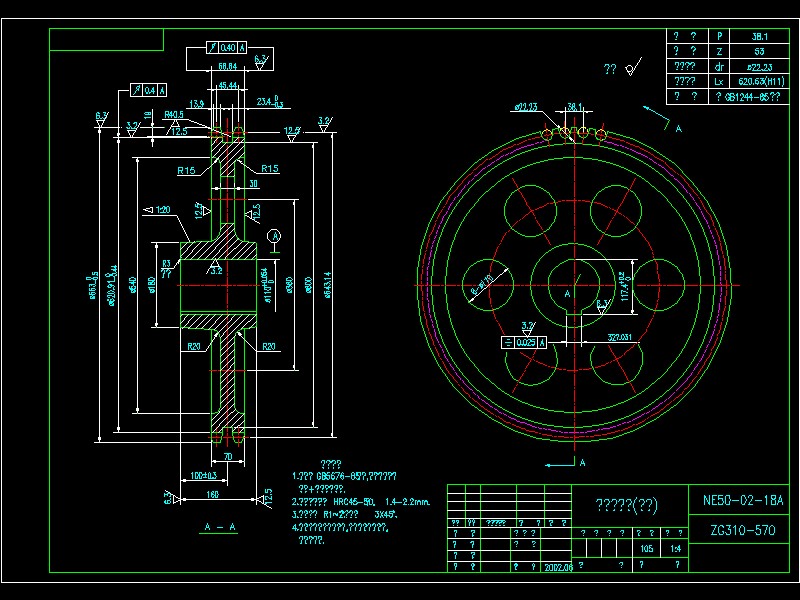Image resolution: width=800 pixels, height=600 pixels.
Task: Select the ø620.91 diameter dimension
Action: coord(113,285)
